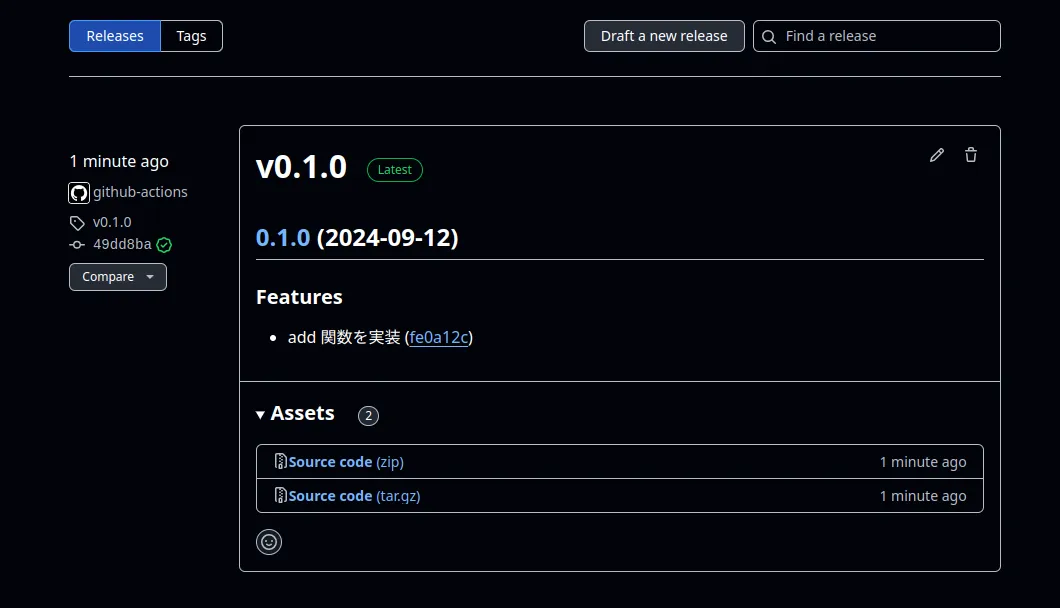Viewport: 1060px width, 608px height.
Task: Open commit 49dd8ba link
Action: (122, 244)
